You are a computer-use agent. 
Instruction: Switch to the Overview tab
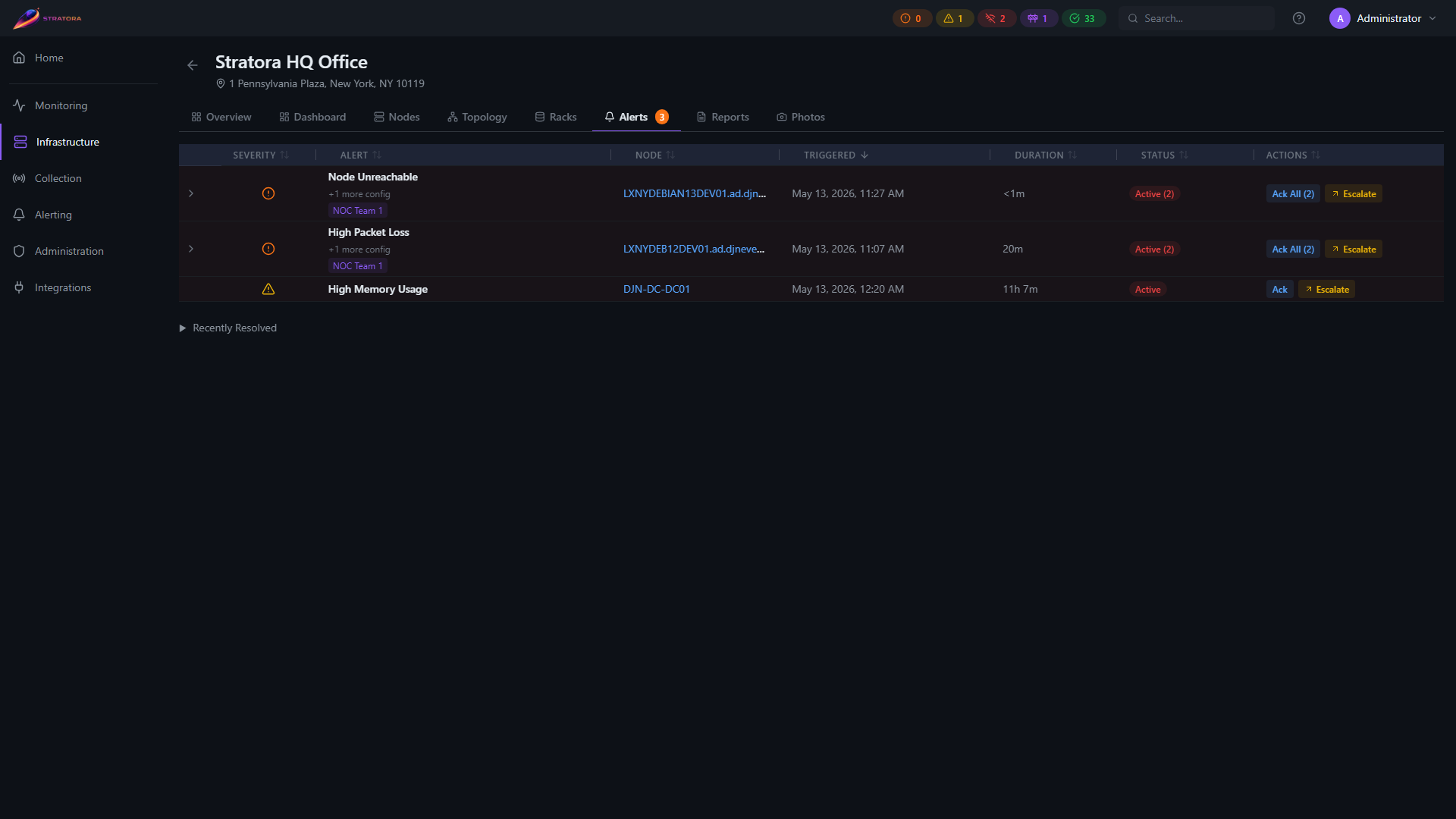221,117
